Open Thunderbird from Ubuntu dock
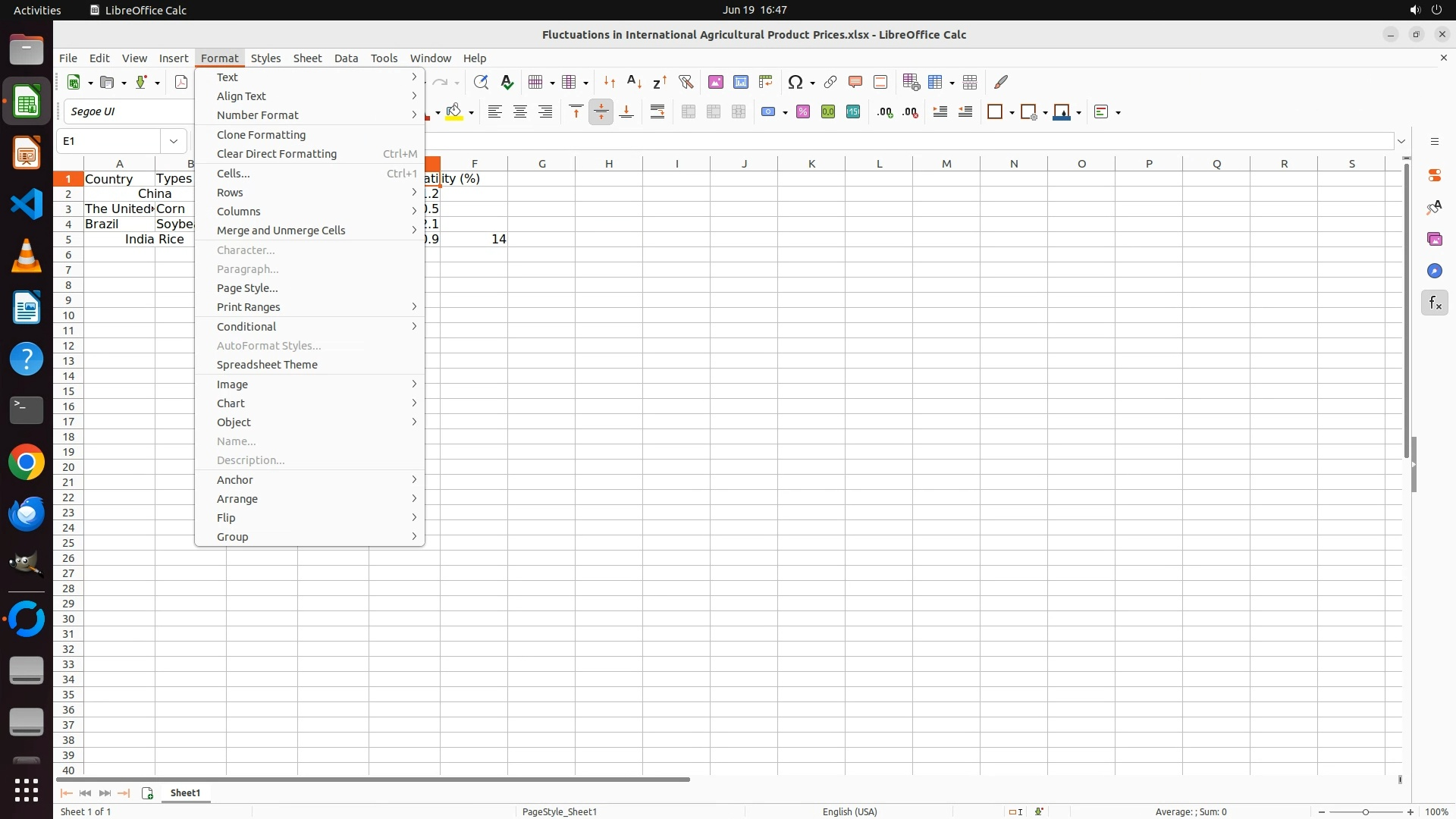The image size is (1456, 819). click(x=27, y=514)
